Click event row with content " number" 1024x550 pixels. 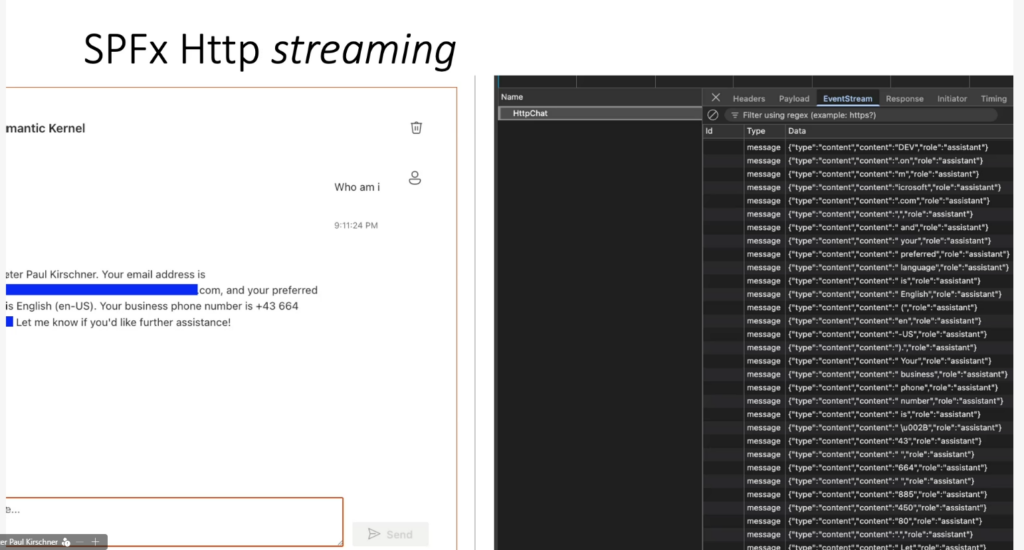point(857,401)
